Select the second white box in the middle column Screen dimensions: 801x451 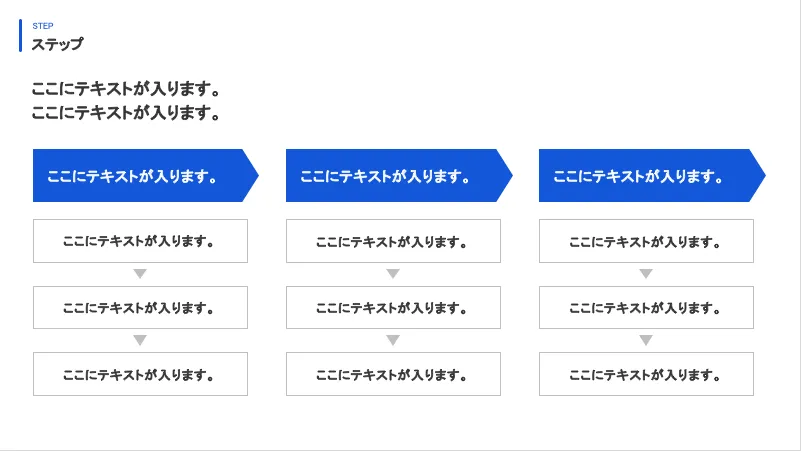tap(393, 308)
